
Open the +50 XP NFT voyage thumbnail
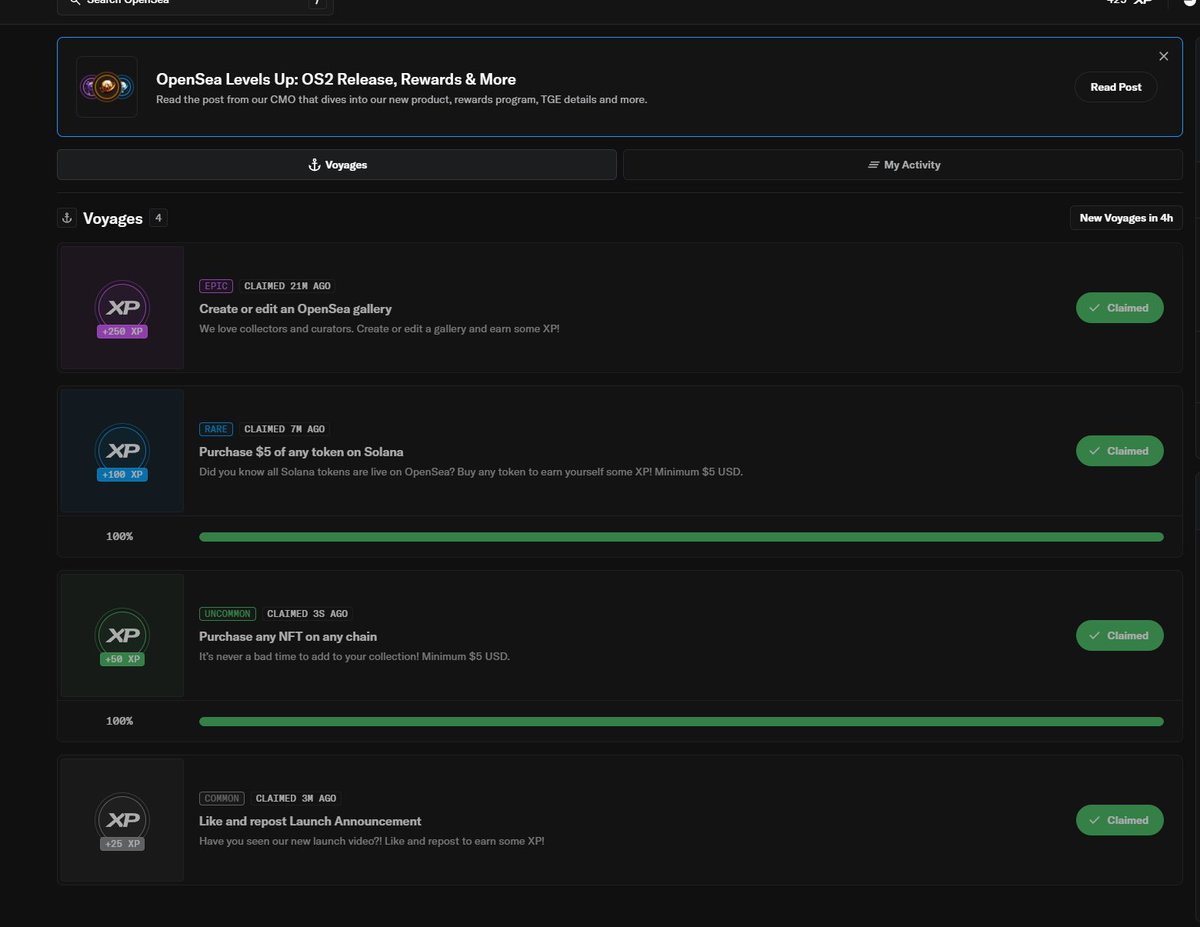point(122,636)
